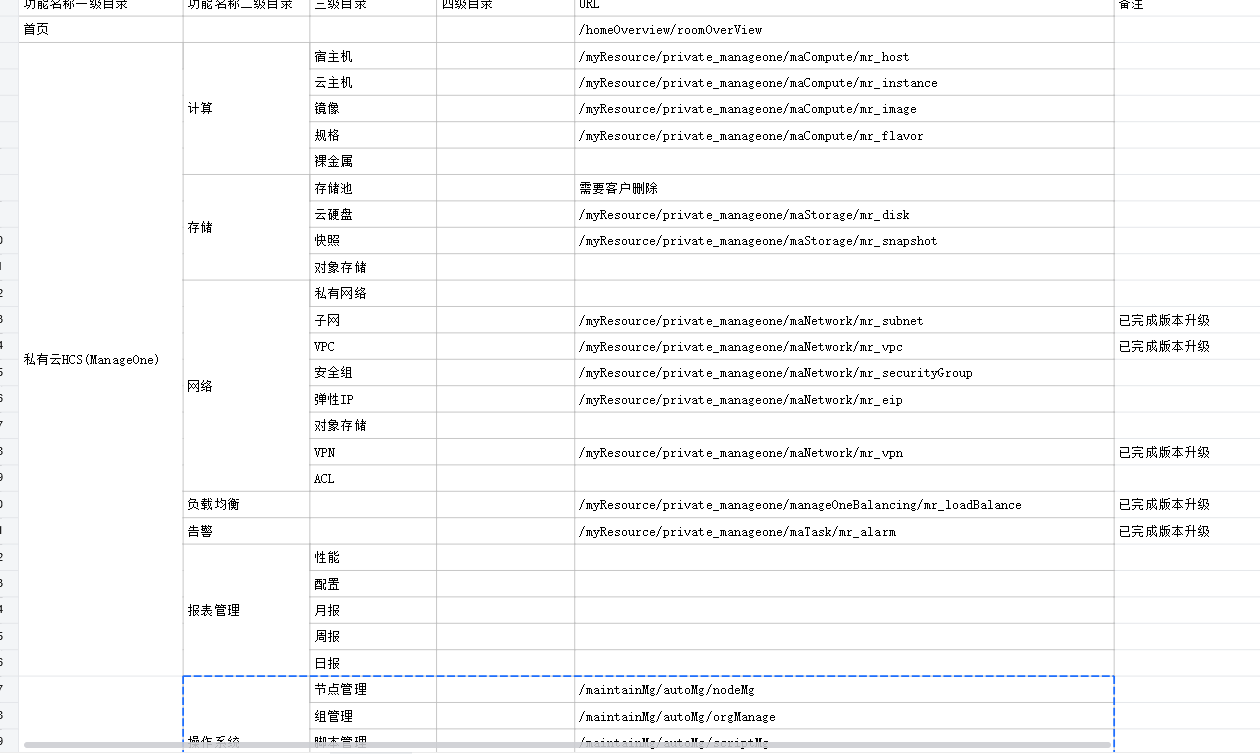Image resolution: width=1260 pixels, height=754 pixels.
Task: Click the 云硬盘 cell
Action: point(372,214)
